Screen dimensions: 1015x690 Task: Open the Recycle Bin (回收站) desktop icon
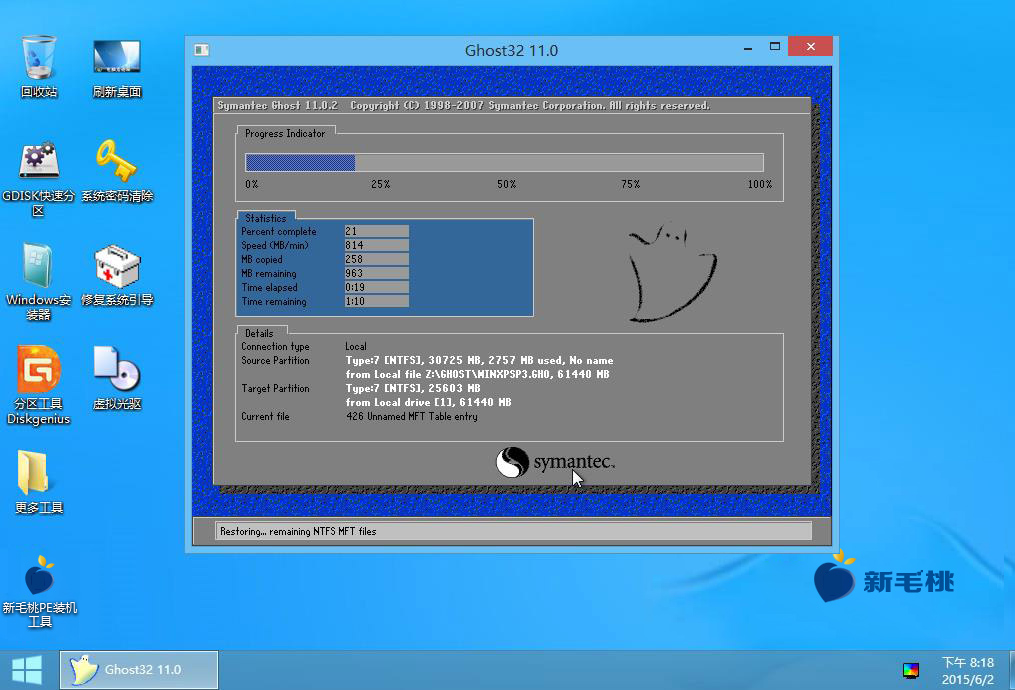[x=39, y=67]
